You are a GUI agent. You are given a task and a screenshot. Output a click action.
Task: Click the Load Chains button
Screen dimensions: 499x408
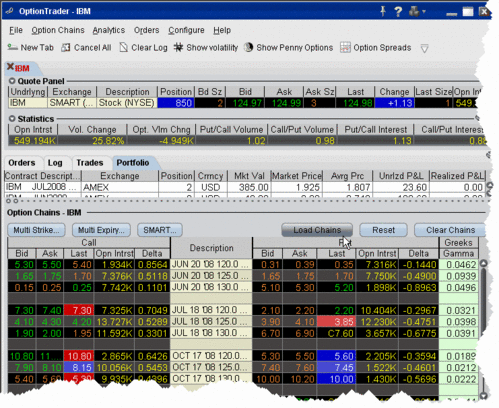pos(317,230)
